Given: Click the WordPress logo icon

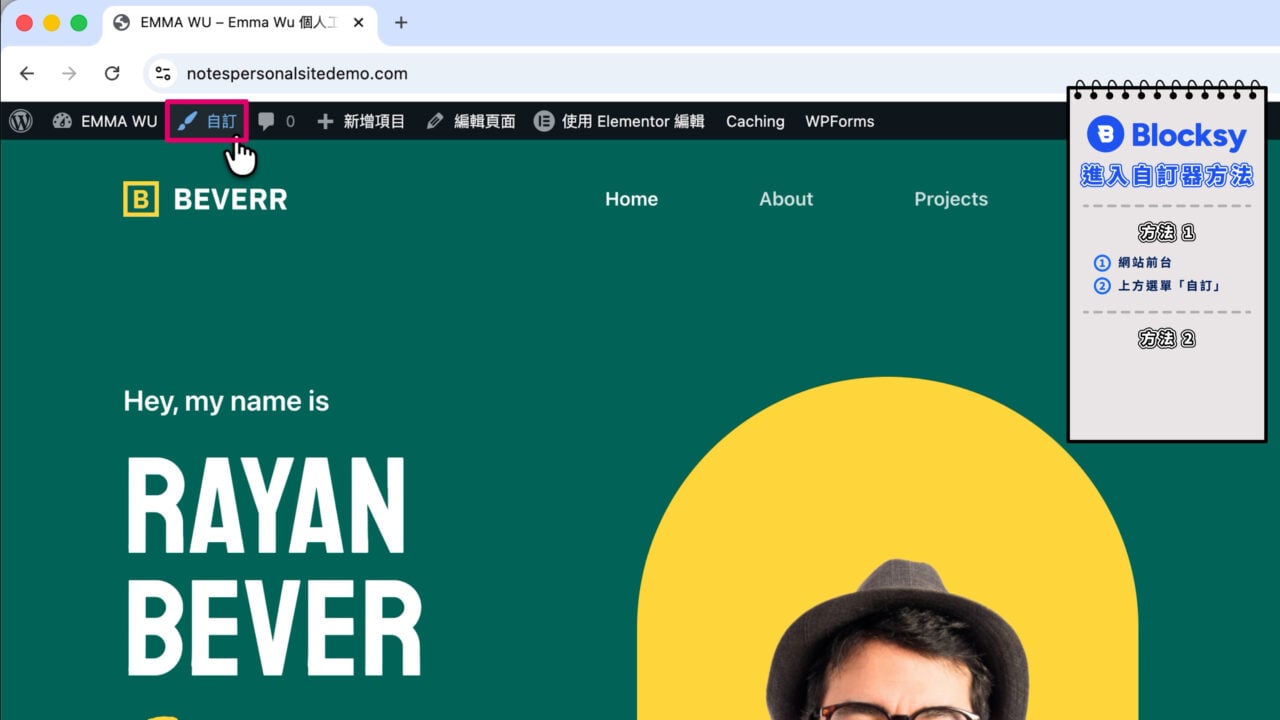Looking at the screenshot, I should point(21,121).
